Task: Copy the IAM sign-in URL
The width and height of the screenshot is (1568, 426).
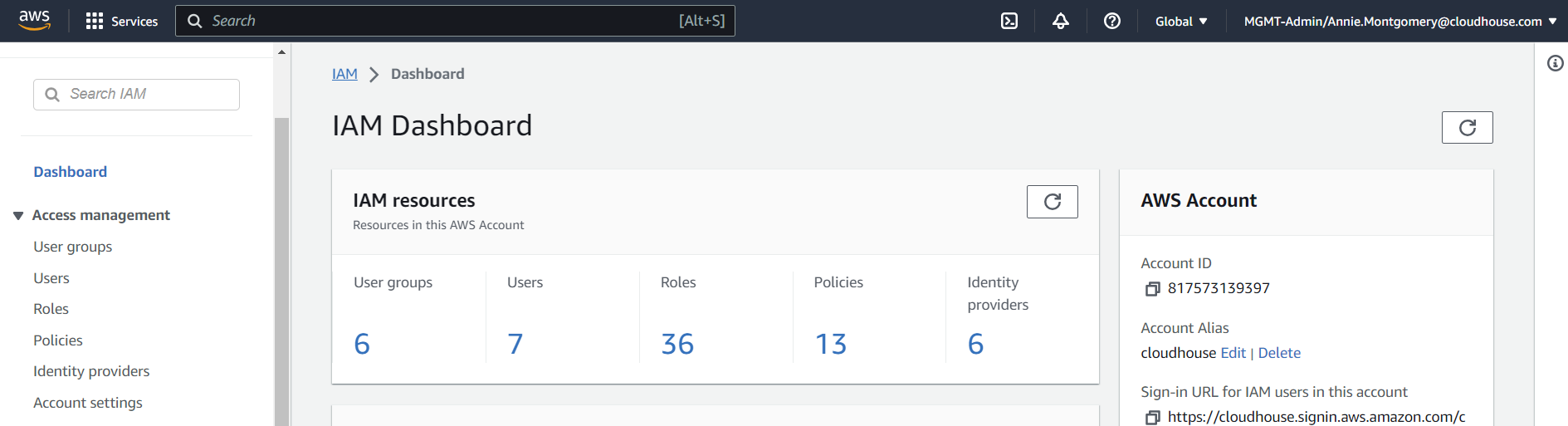Action: click(1152, 418)
